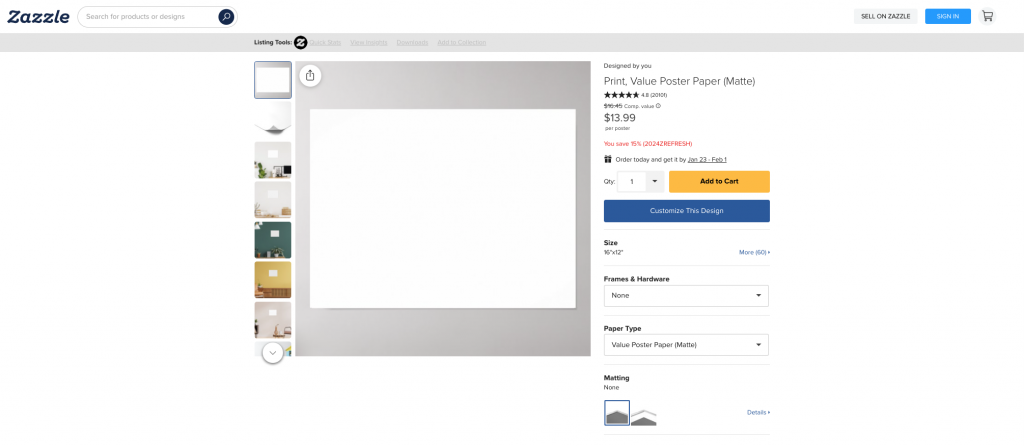Click the Add to Cart button
The width and height of the screenshot is (1024, 446).
(x=719, y=181)
